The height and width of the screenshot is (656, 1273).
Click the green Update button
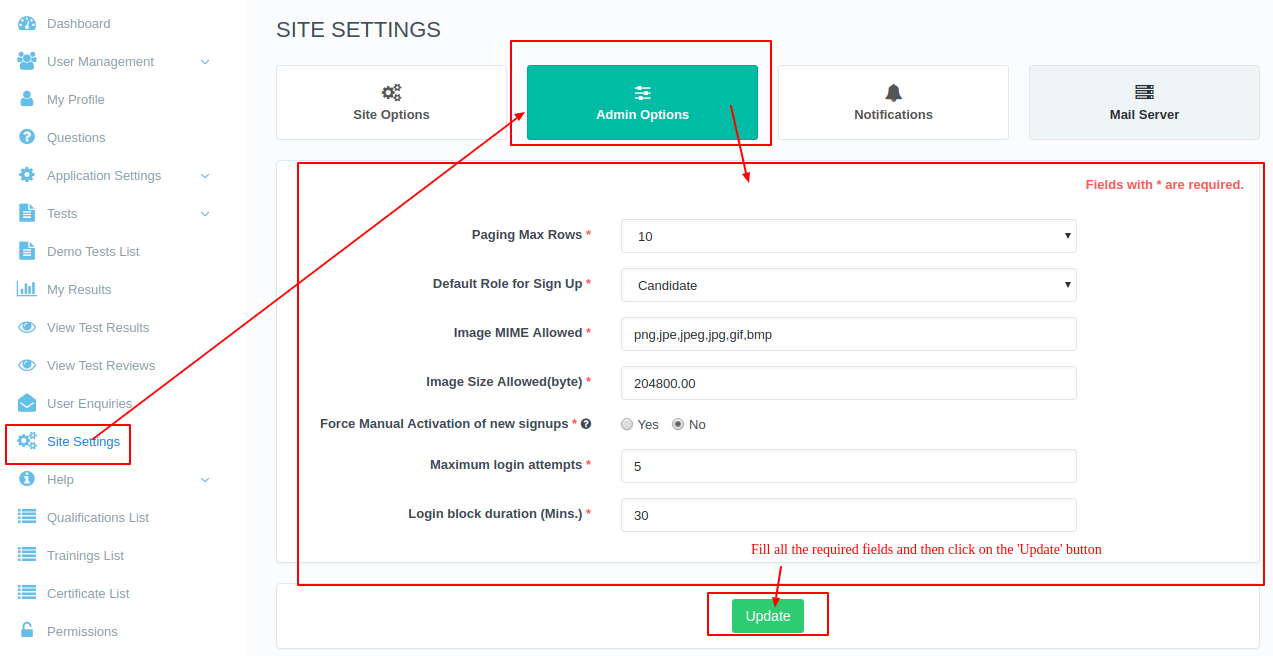pyautogui.click(x=768, y=616)
